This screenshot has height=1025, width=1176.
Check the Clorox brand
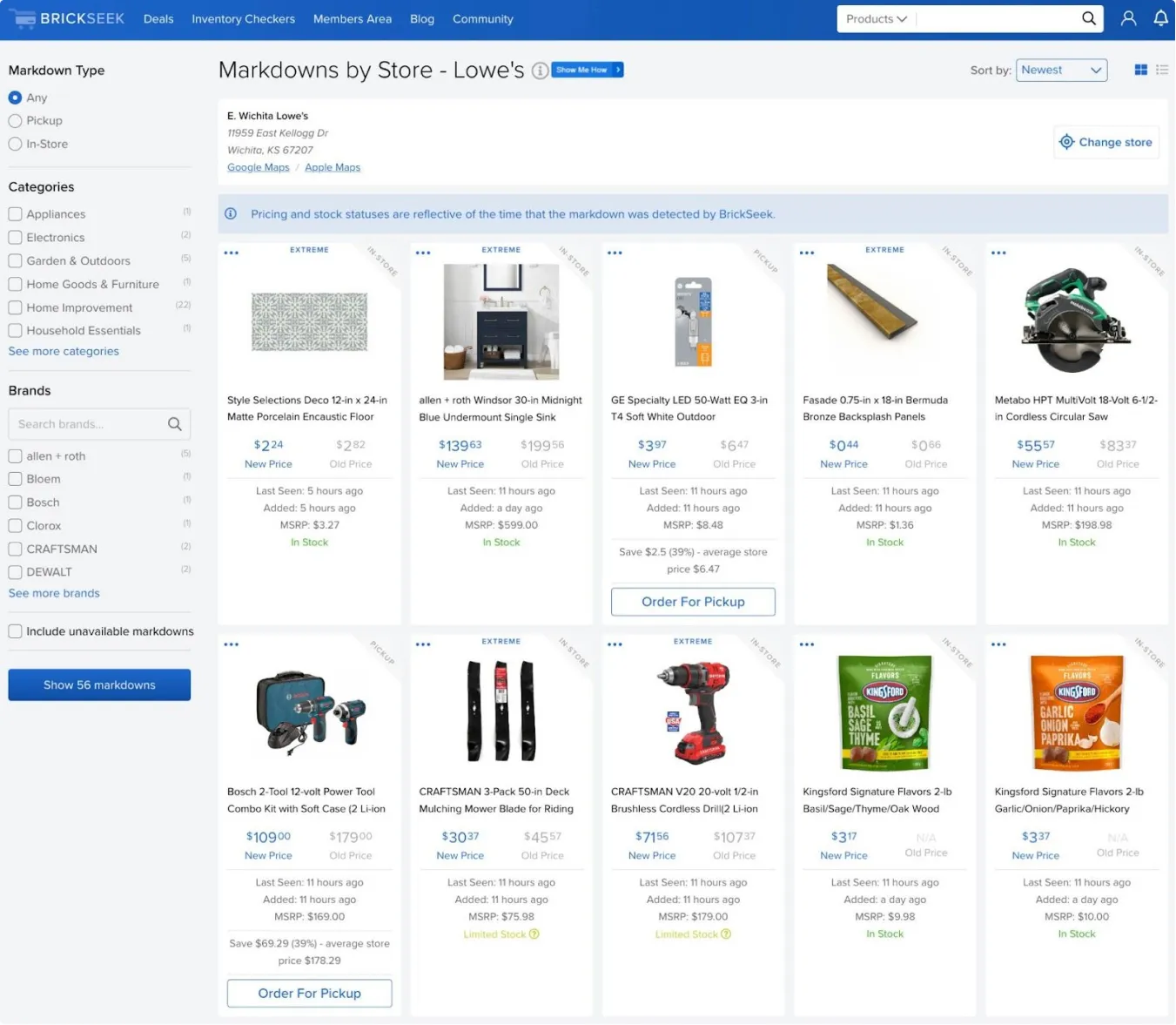click(15, 526)
